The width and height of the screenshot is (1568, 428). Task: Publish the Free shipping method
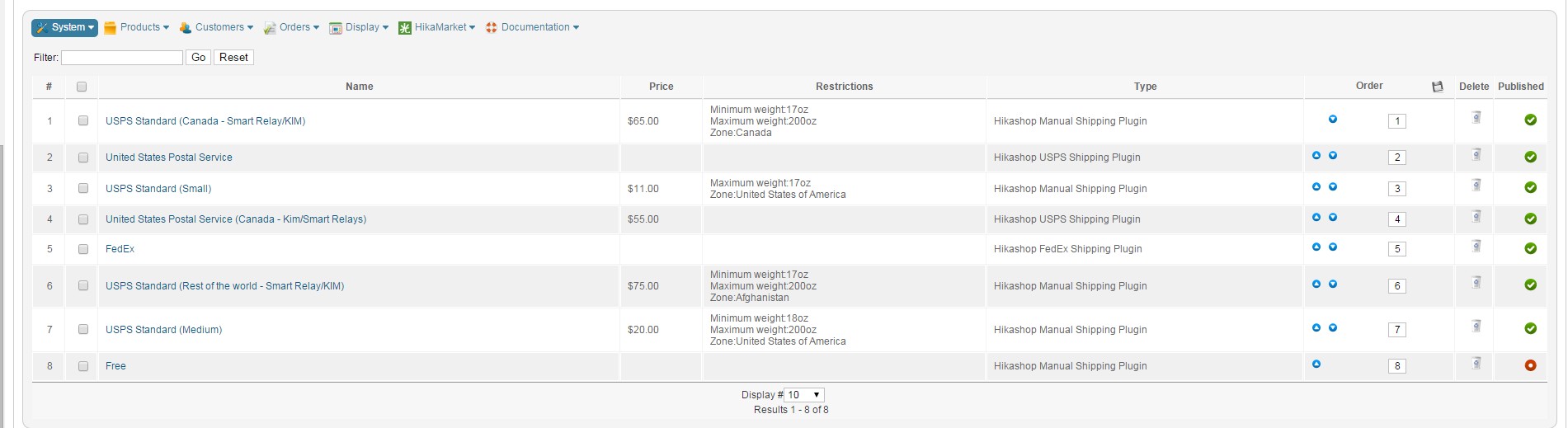(1530, 365)
